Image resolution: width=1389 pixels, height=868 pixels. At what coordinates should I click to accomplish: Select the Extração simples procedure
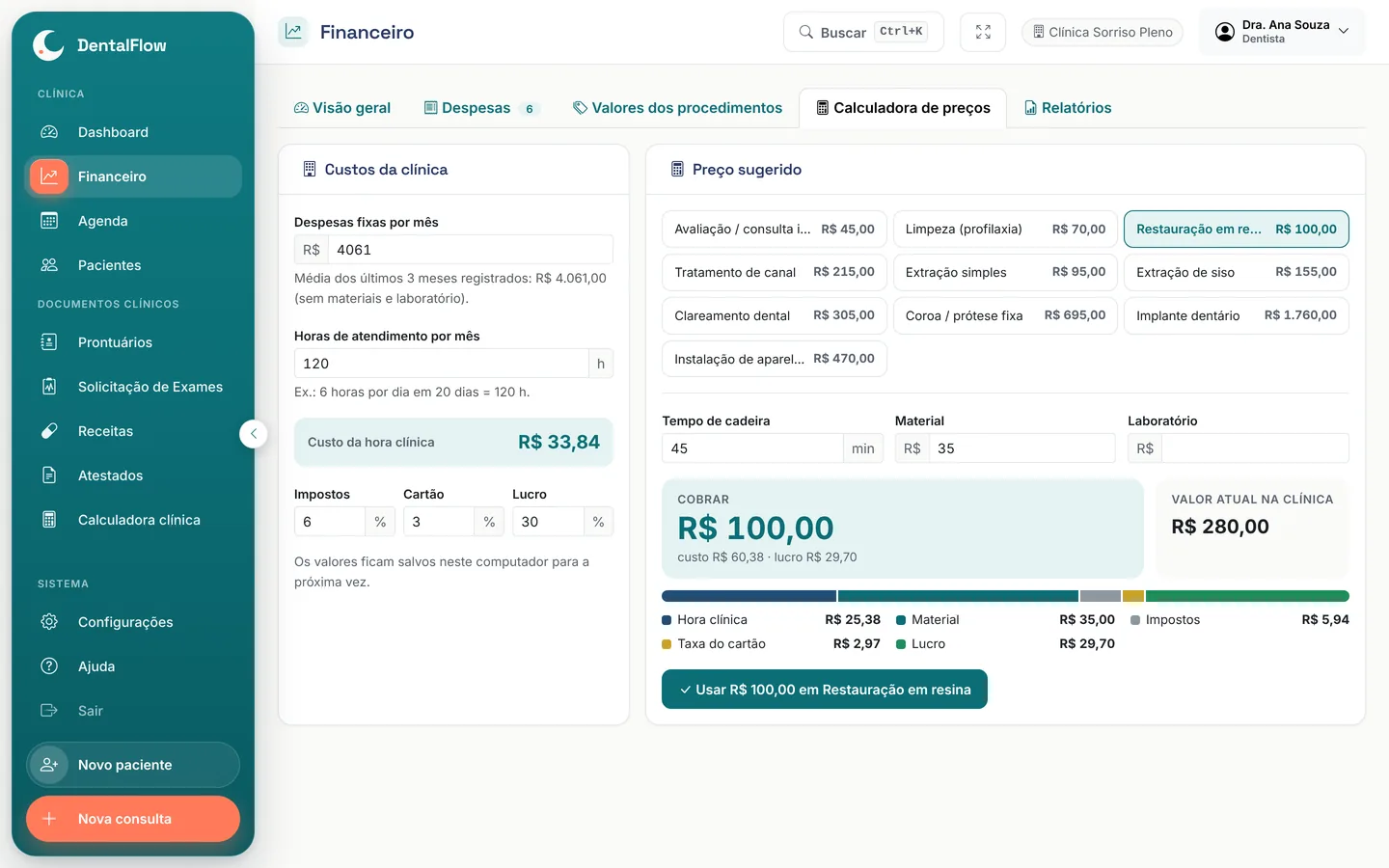click(1005, 272)
